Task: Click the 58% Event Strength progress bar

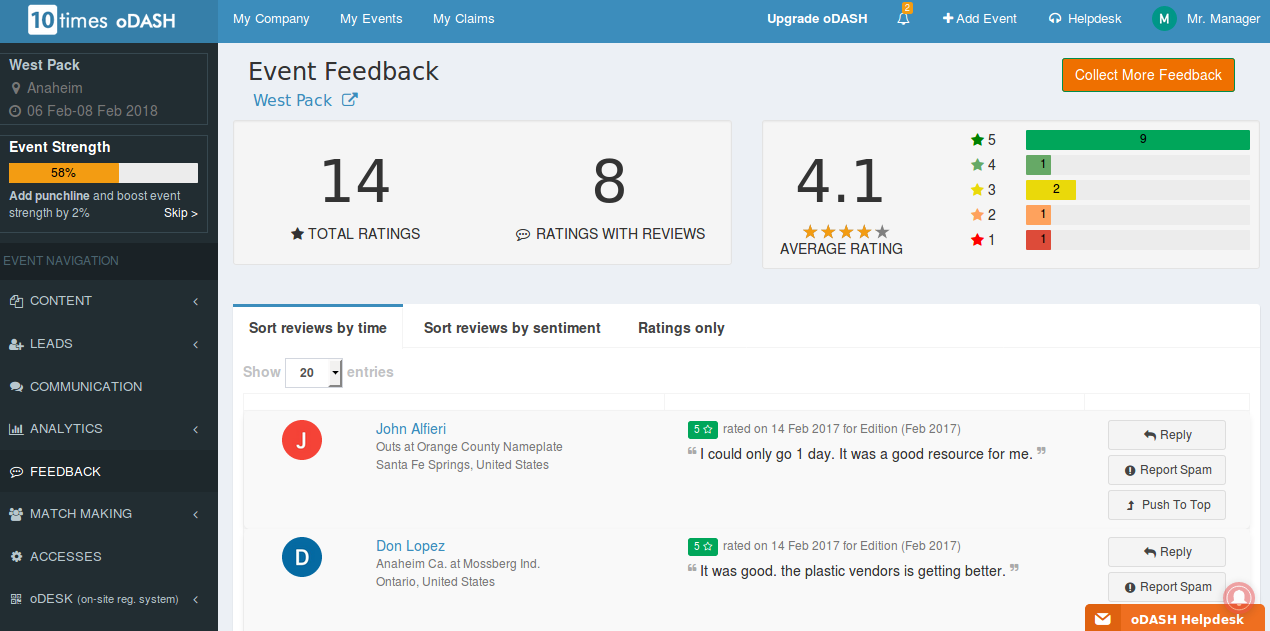Action: [x=103, y=172]
